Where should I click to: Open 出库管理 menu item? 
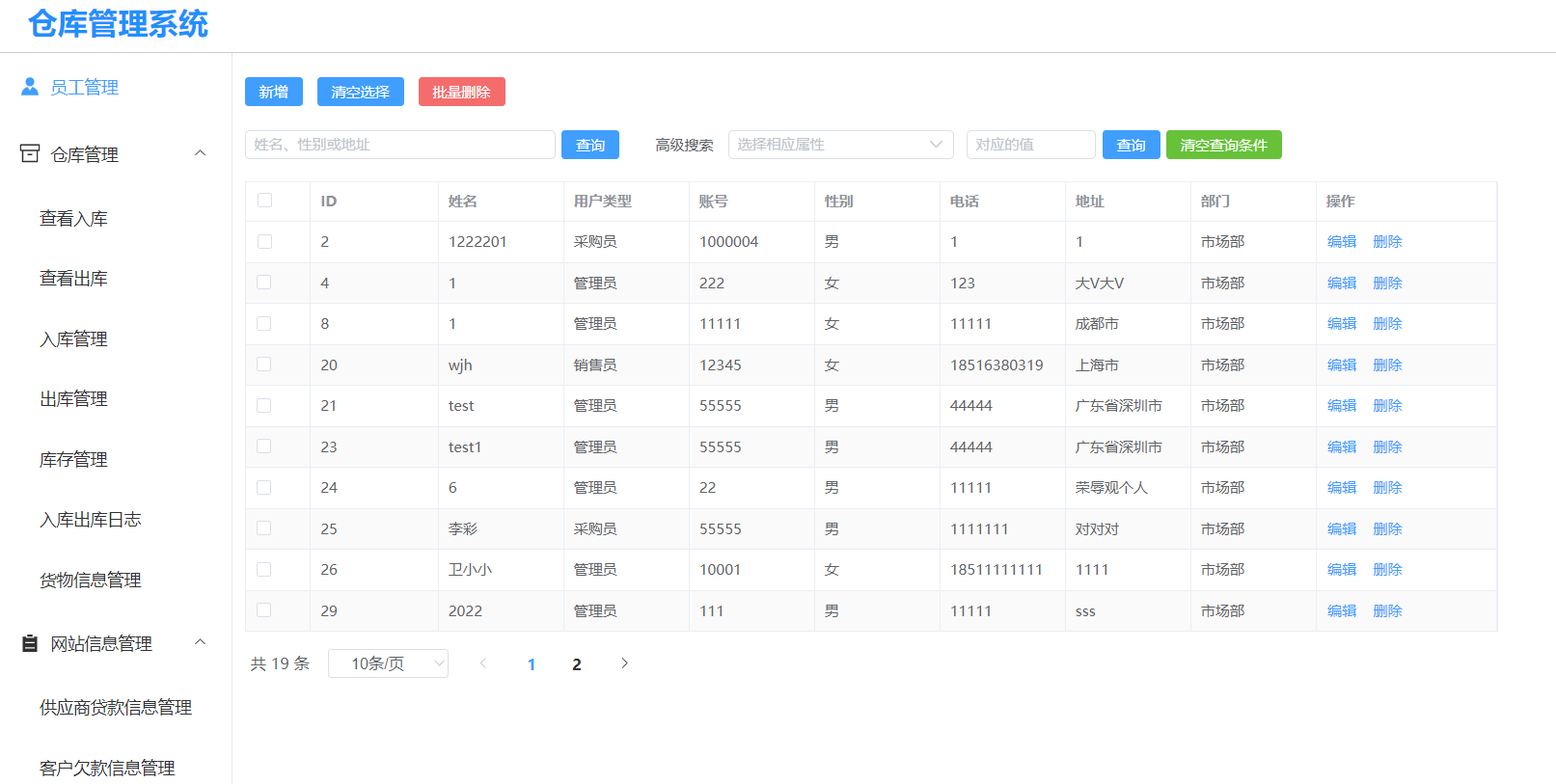click(x=73, y=399)
